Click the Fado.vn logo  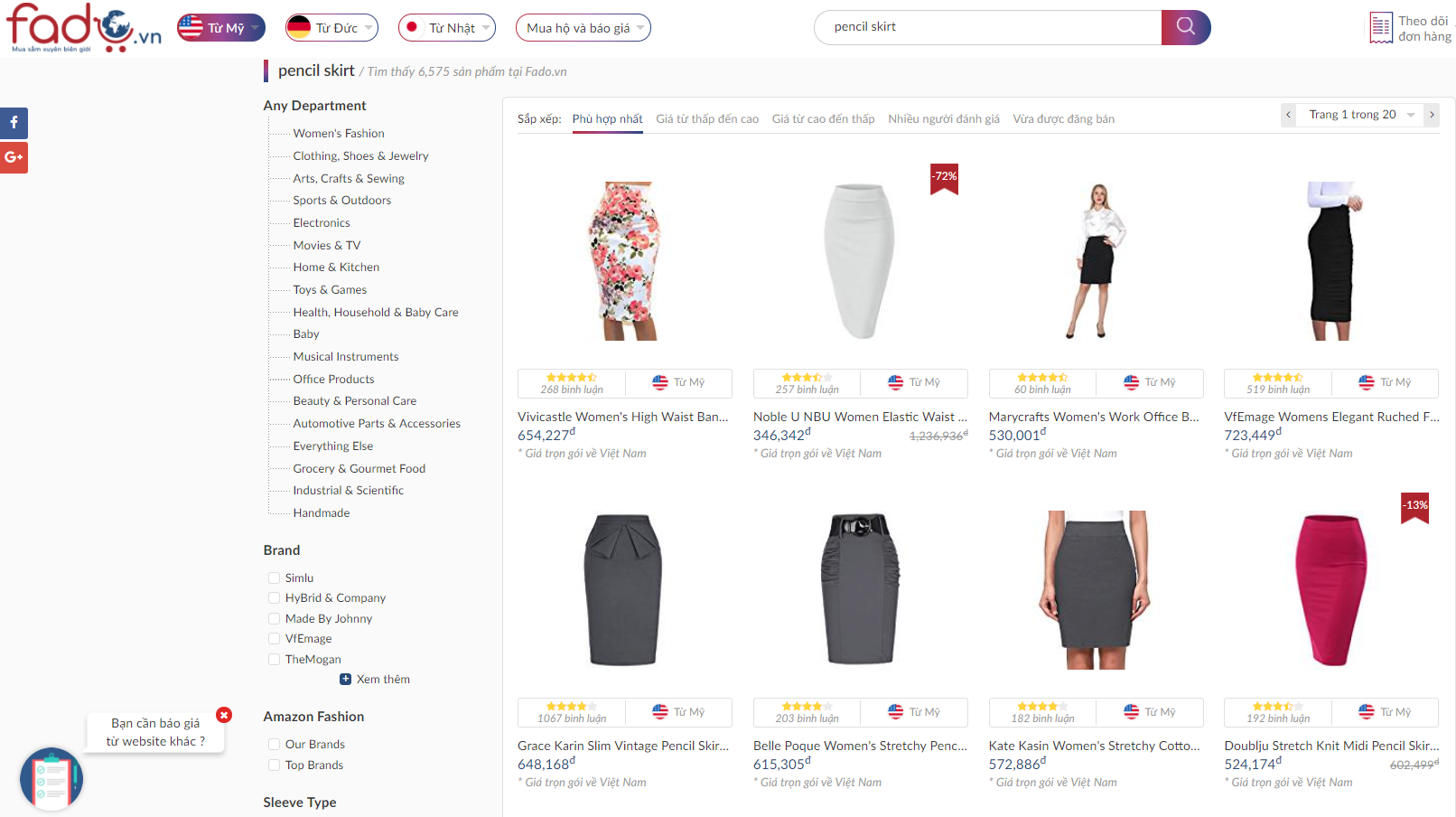(x=84, y=27)
